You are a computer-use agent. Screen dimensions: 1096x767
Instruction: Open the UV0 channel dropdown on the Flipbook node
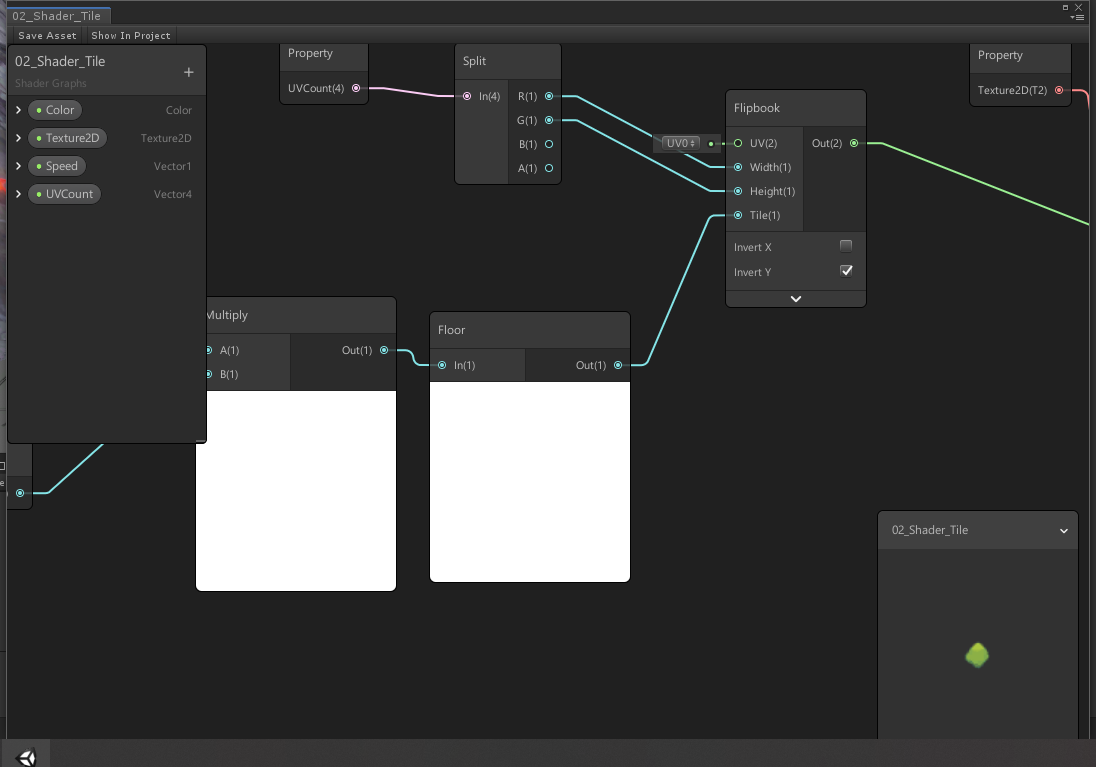(x=683, y=142)
